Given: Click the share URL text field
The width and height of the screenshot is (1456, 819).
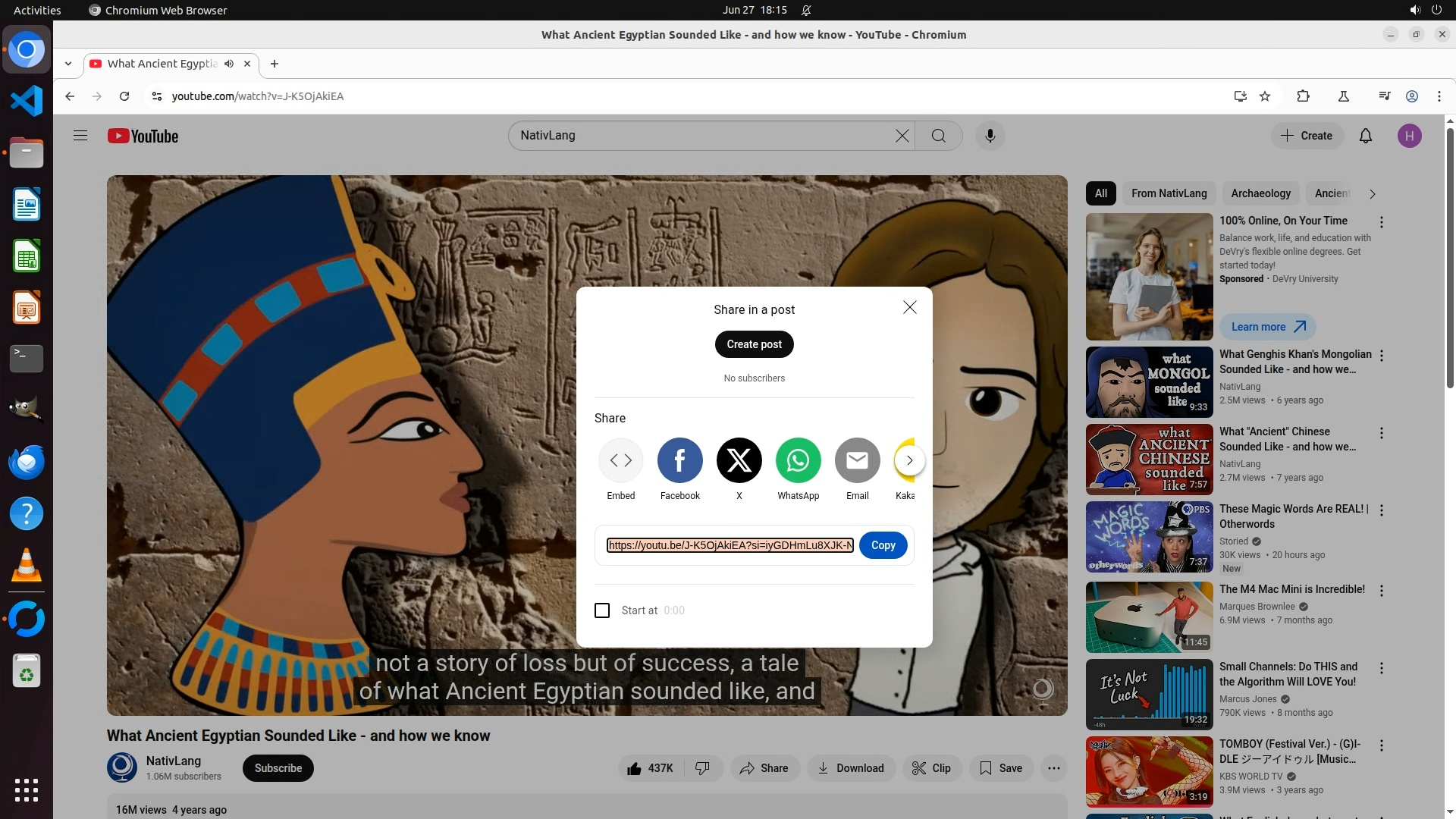Looking at the screenshot, I should 730,545.
